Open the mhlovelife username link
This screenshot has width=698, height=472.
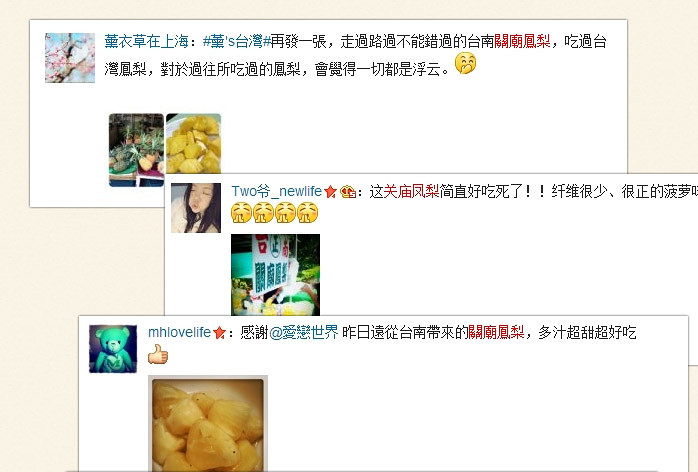[179, 332]
